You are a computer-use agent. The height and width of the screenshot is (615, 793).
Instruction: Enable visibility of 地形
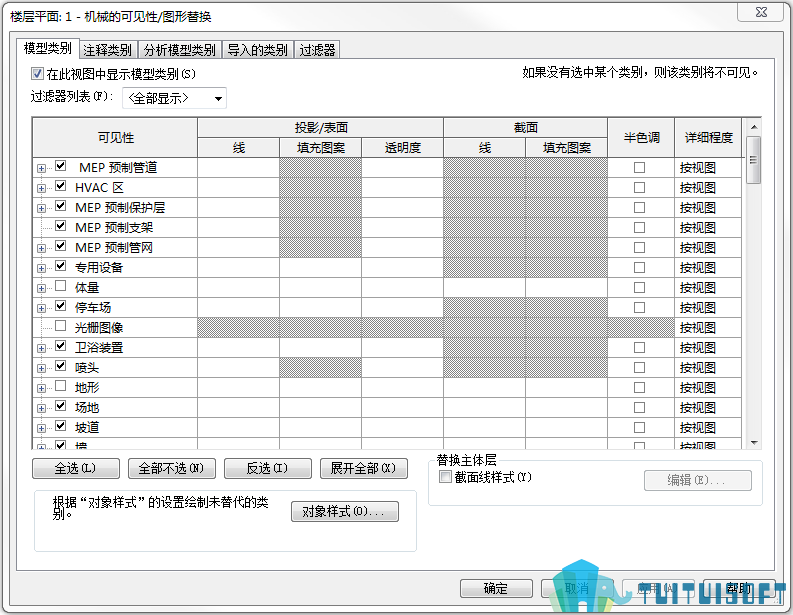click(61, 386)
